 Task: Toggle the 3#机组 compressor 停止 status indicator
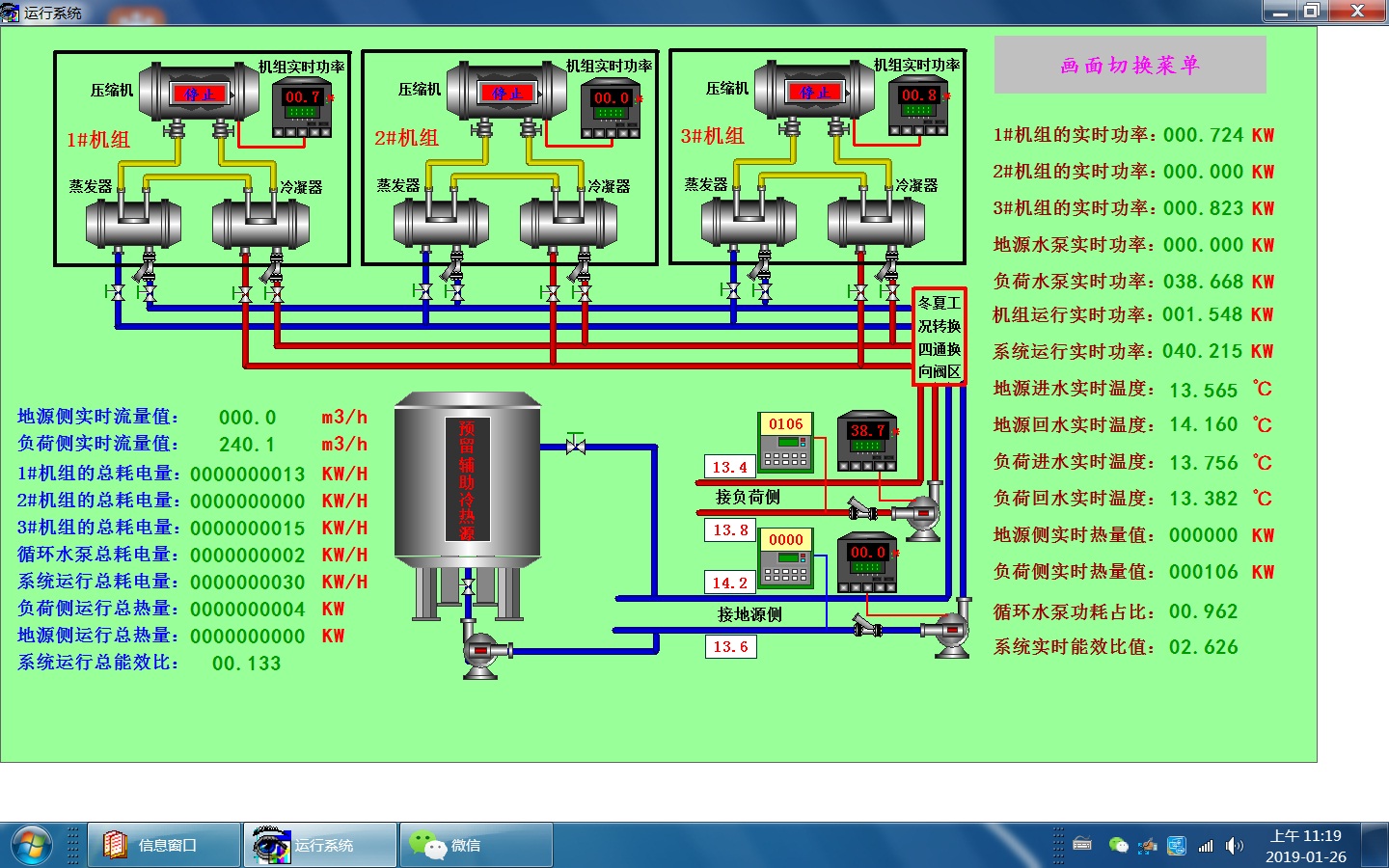pyautogui.click(x=814, y=92)
